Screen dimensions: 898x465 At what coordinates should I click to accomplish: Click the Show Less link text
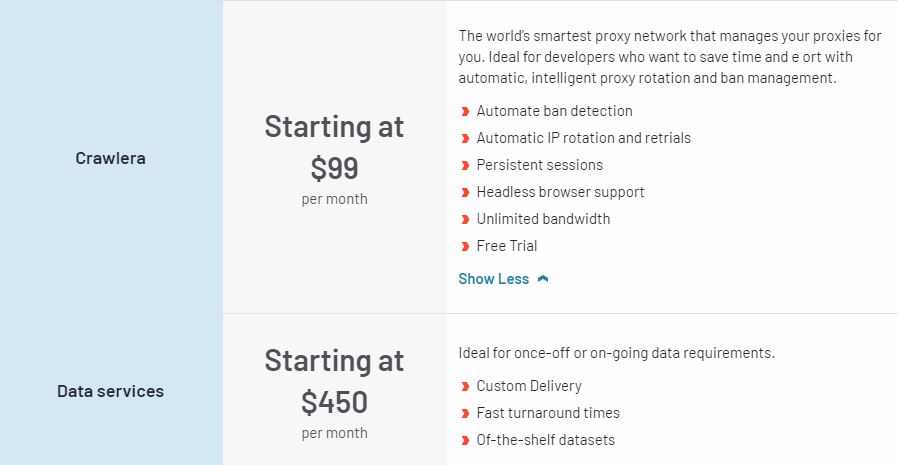click(x=493, y=279)
